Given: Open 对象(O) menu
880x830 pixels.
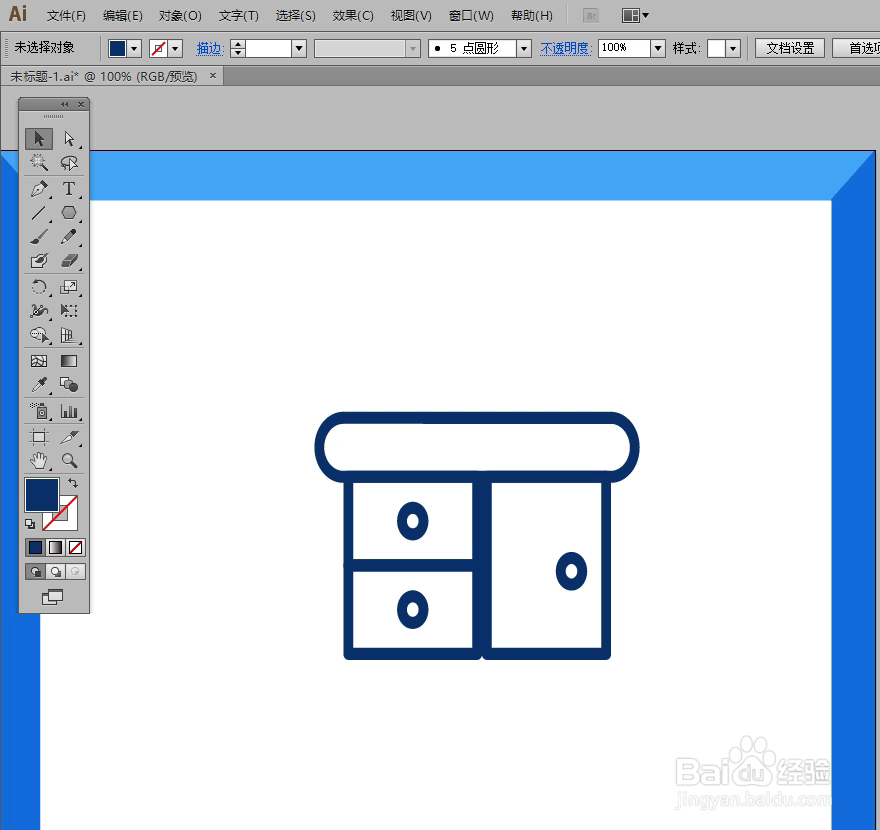Looking at the screenshot, I should tap(180, 16).
